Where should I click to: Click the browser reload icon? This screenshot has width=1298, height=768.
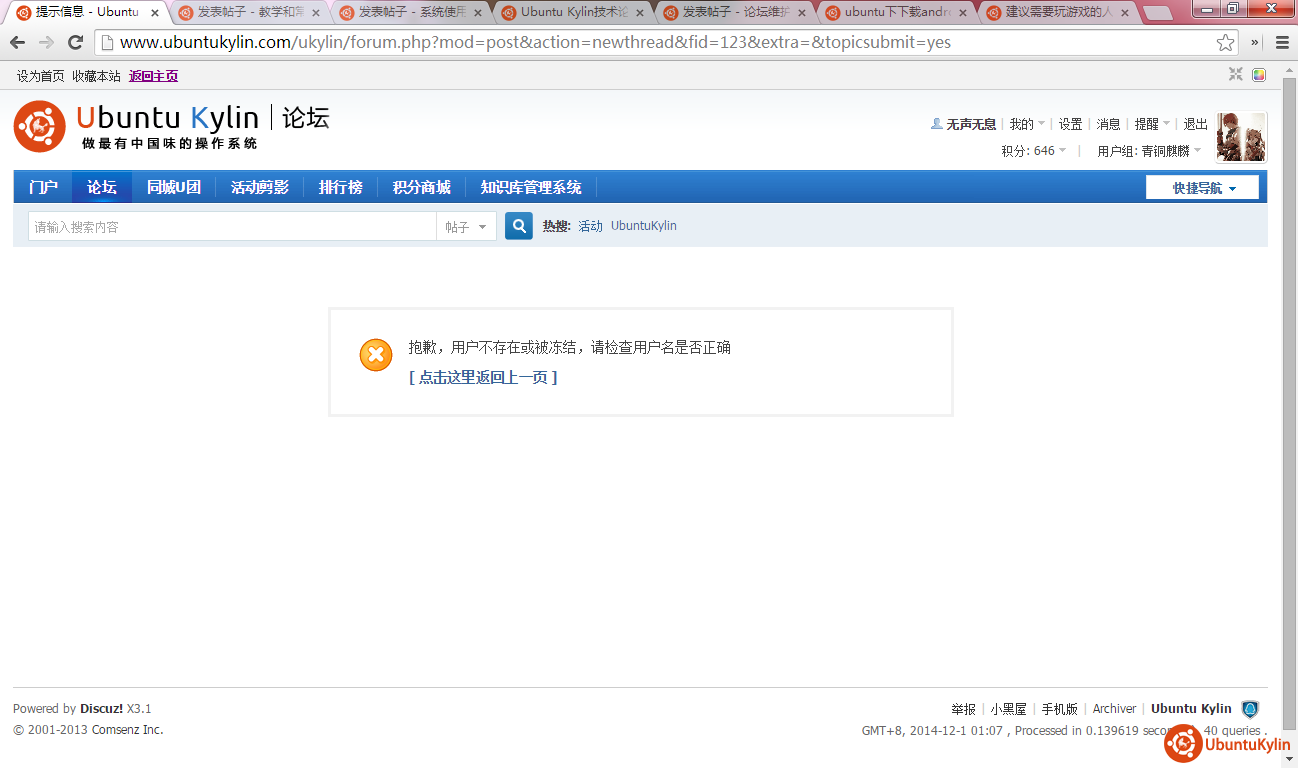(x=75, y=43)
